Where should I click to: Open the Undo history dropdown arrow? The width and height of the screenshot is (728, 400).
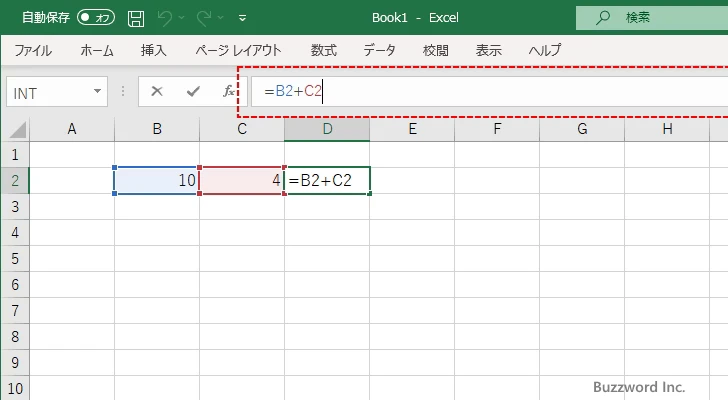(182, 18)
